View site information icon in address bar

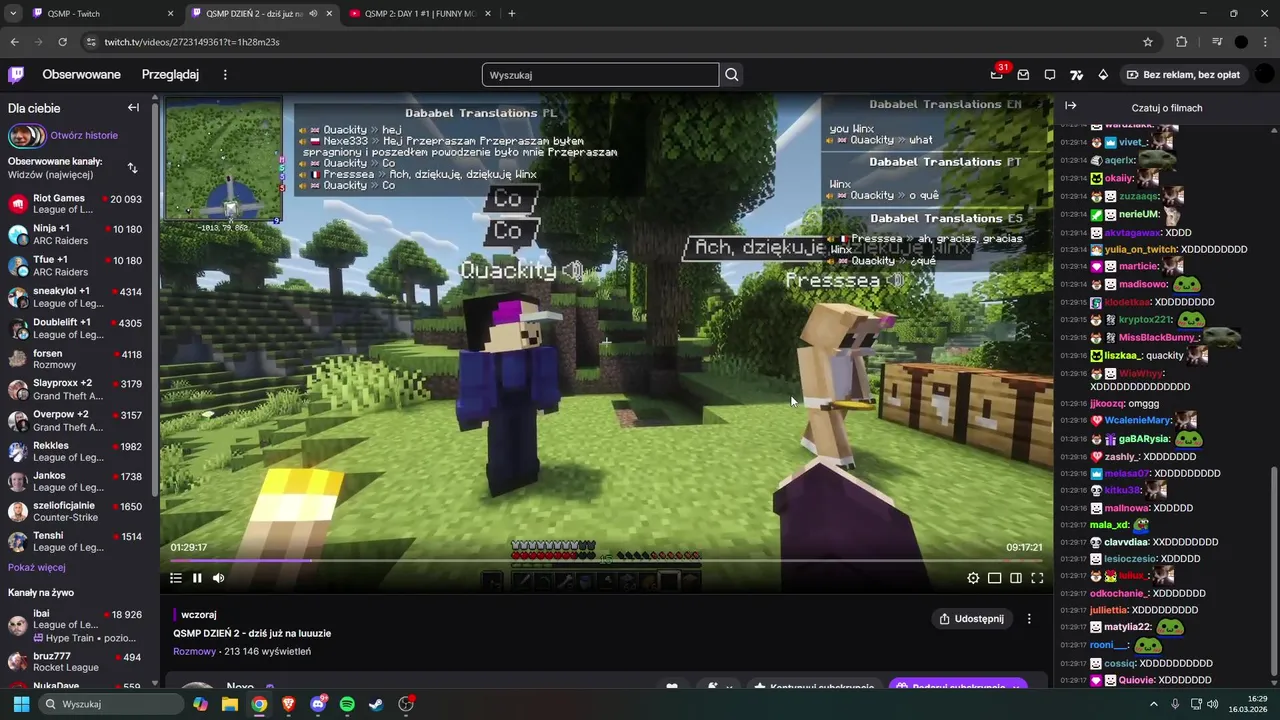92,42
